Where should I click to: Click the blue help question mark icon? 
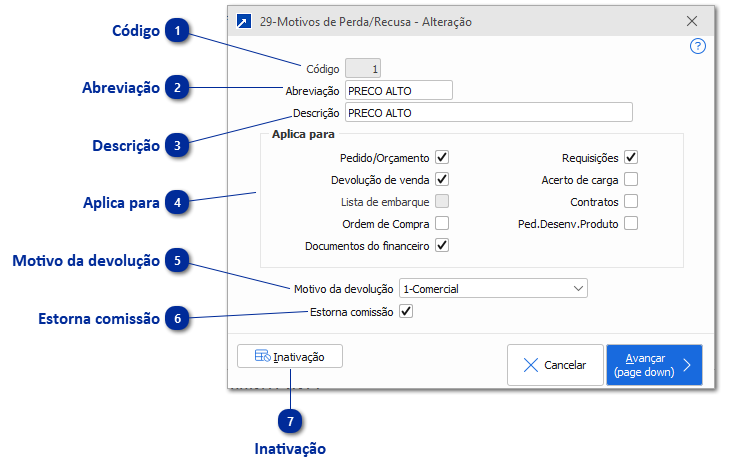(x=698, y=46)
